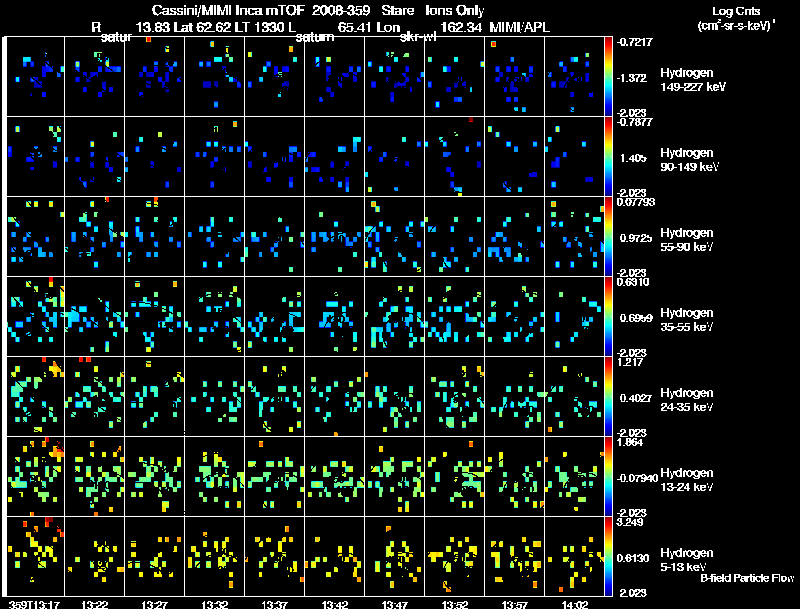Click the '1.864' color scale value
Screen dimensions: 800x609
coord(630,442)
